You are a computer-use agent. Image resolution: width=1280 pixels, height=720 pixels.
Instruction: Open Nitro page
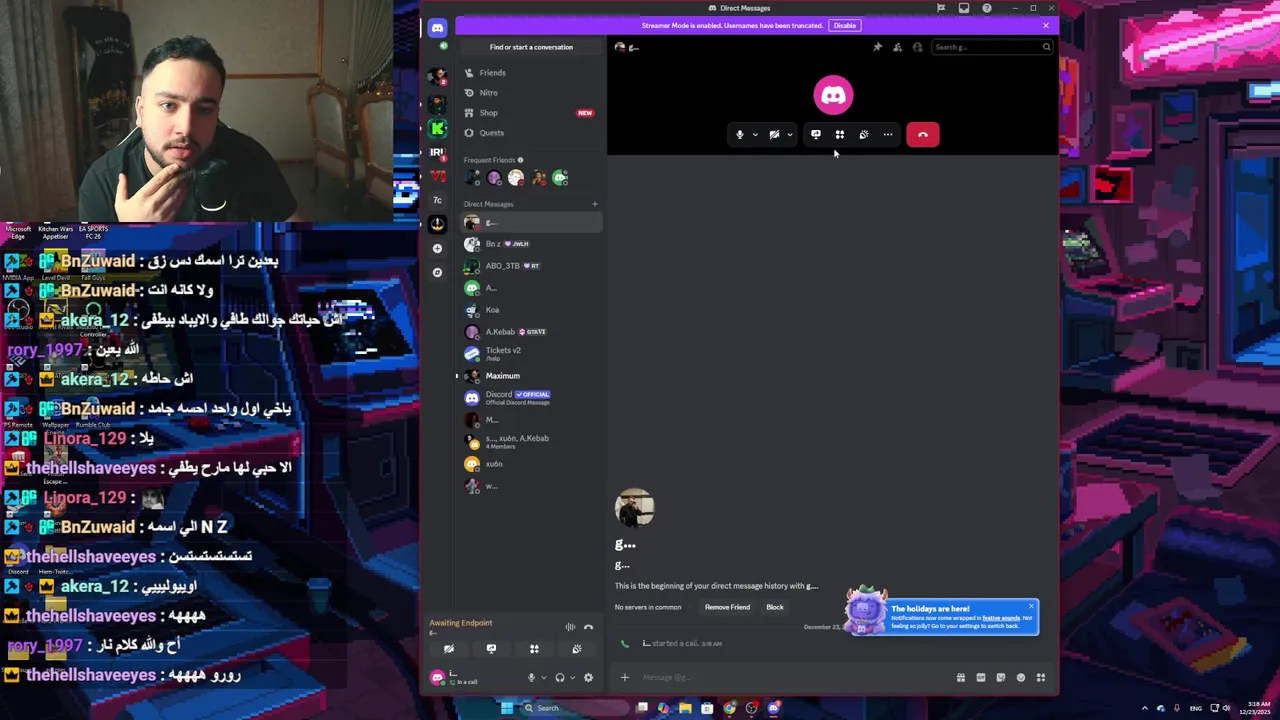(x=531, y=93)
